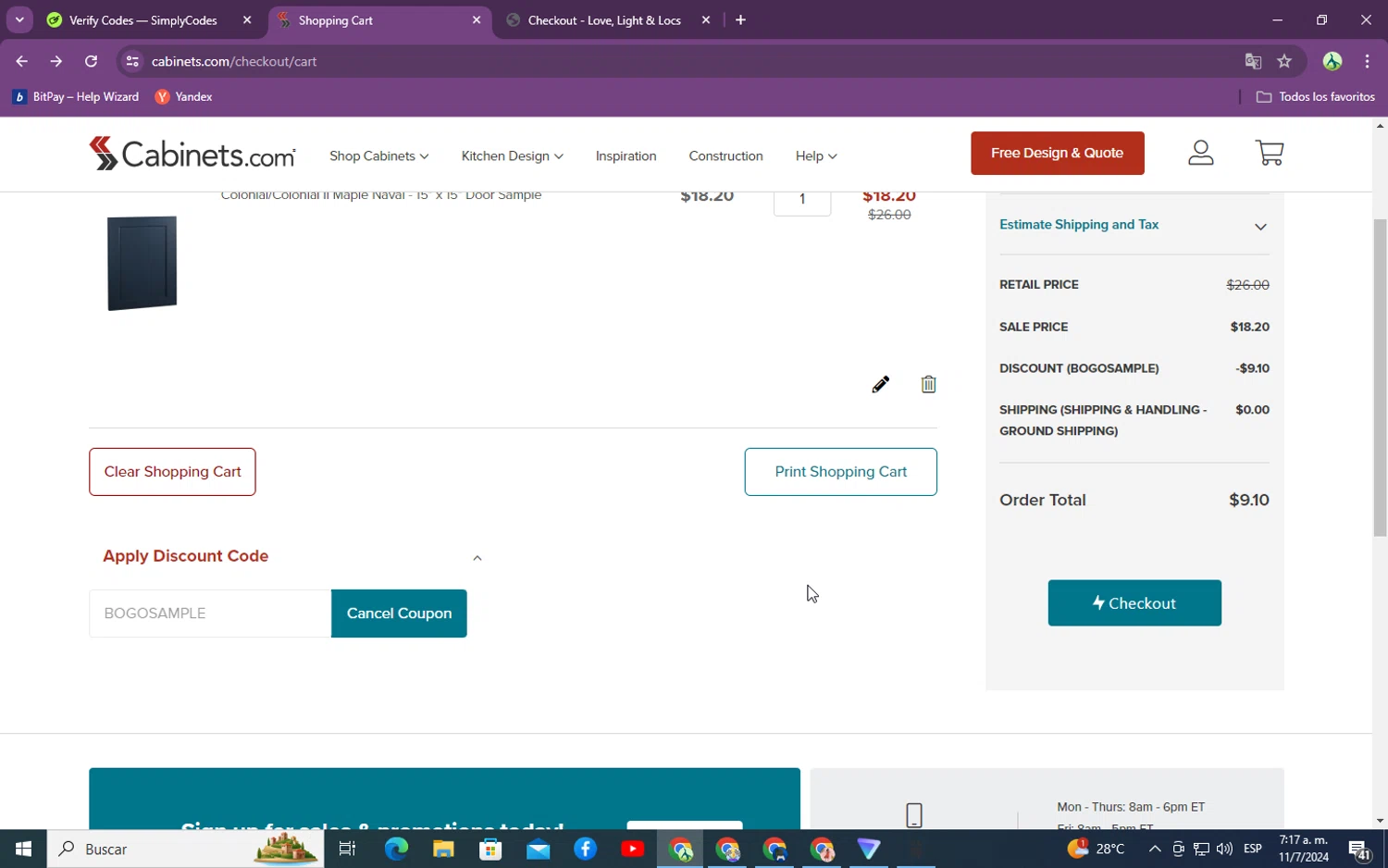
Task: Open the Mail app from taskbar
Action: (538, 849)
